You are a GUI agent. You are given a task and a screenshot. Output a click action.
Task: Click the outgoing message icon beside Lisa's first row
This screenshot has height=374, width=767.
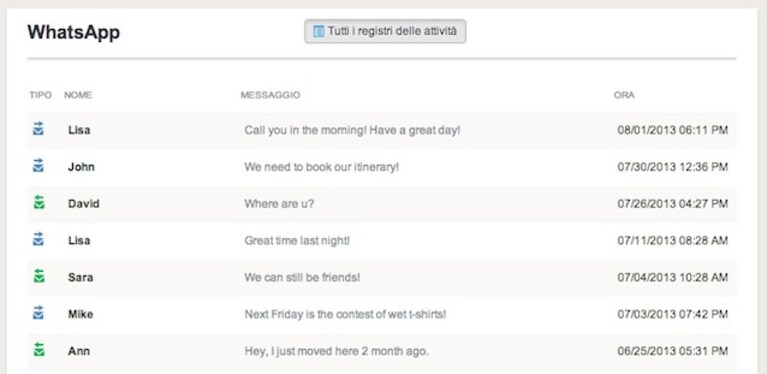[39, 129]
